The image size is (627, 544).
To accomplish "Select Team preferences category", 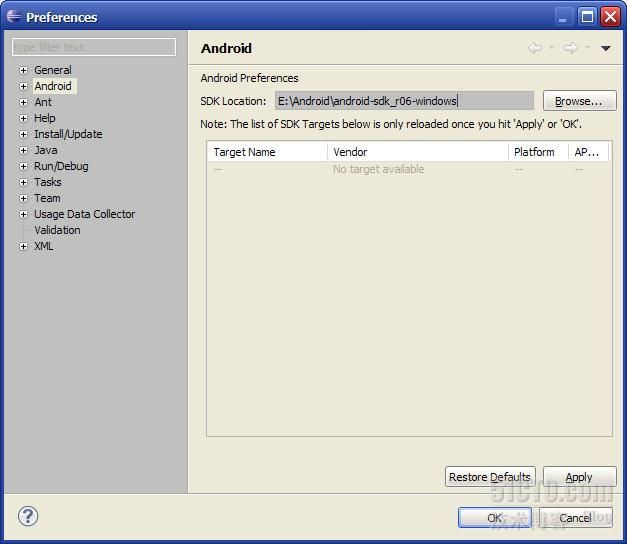I will [47, 198].
